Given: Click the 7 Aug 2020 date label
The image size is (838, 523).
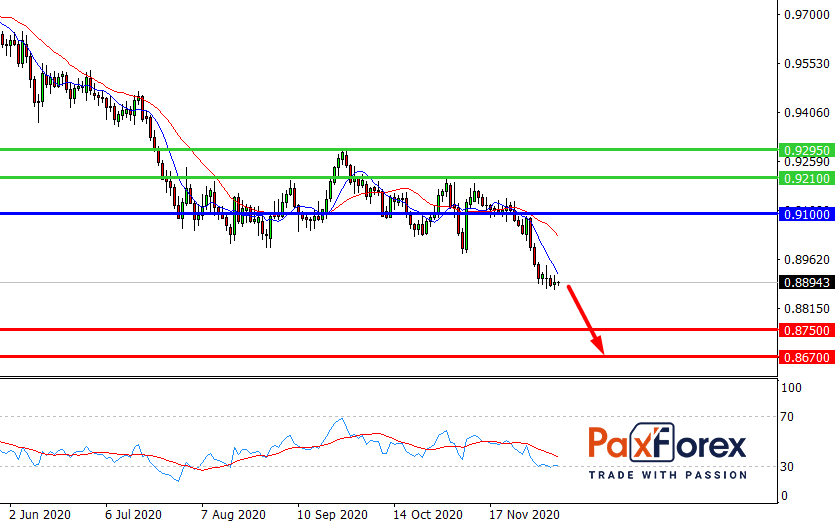Looking at the screenshot, I should tap(233, 515).
